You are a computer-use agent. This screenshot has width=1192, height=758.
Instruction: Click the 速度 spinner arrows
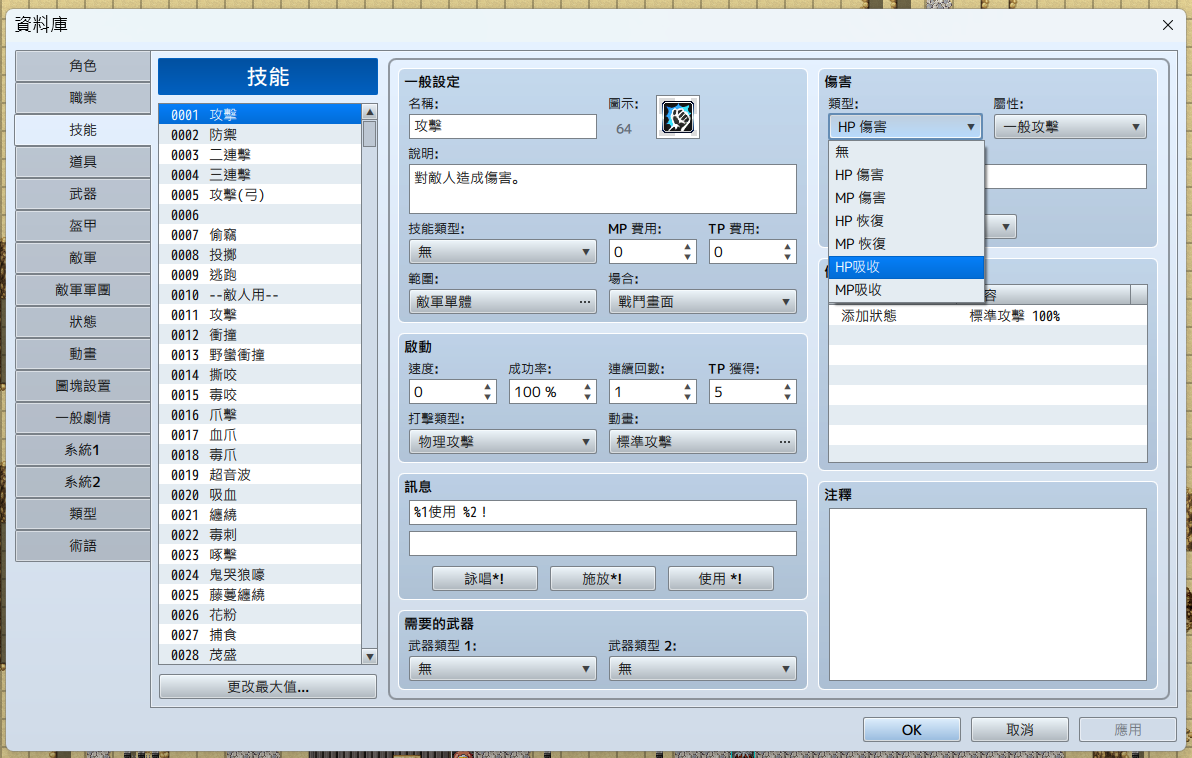487,392
